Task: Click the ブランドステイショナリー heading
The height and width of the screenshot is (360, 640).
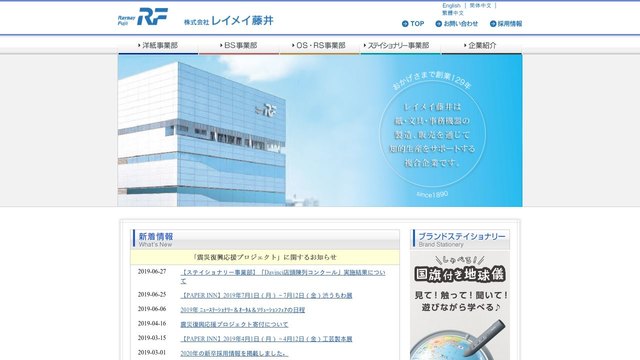Action: [461, 239]
